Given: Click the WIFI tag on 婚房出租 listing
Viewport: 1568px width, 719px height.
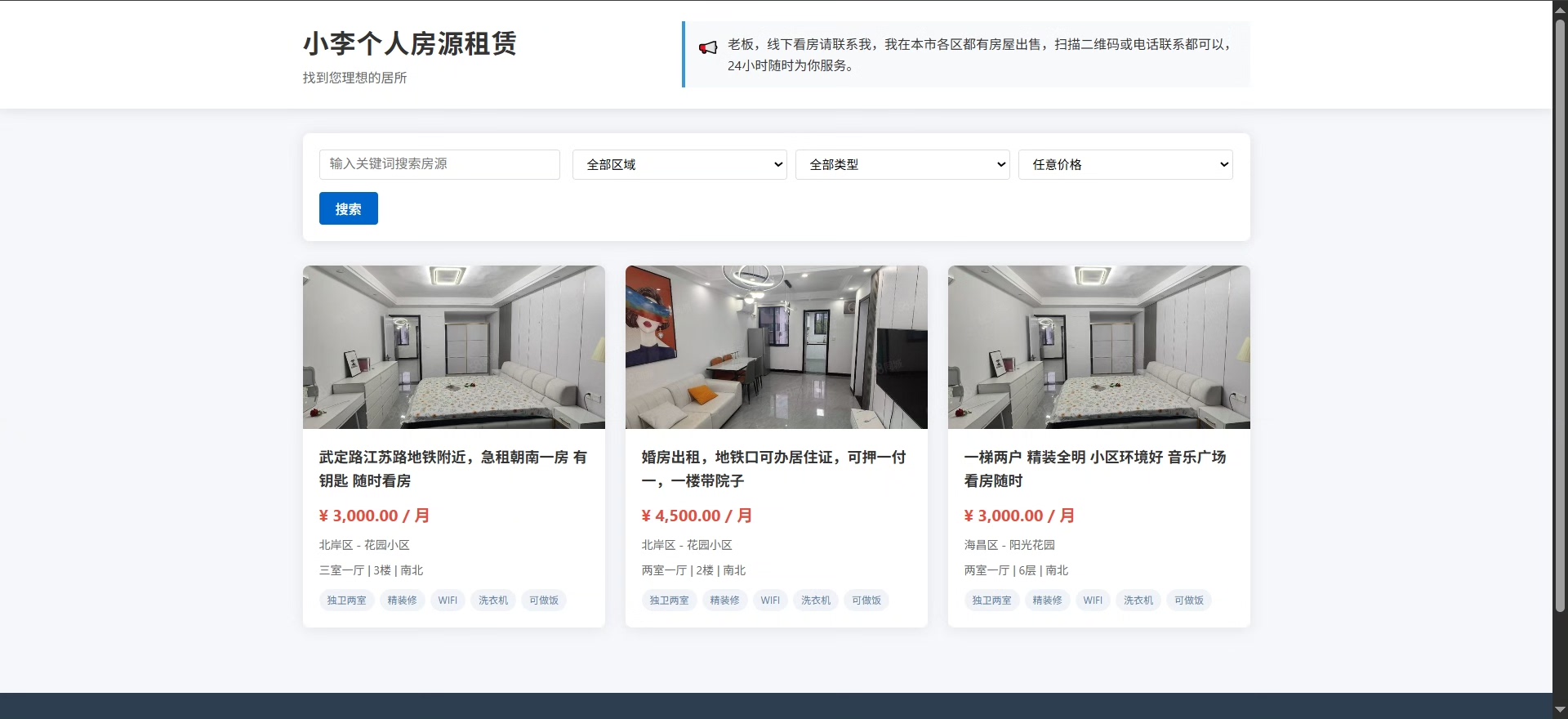Looking at the screenshot, I should (770, 601).
